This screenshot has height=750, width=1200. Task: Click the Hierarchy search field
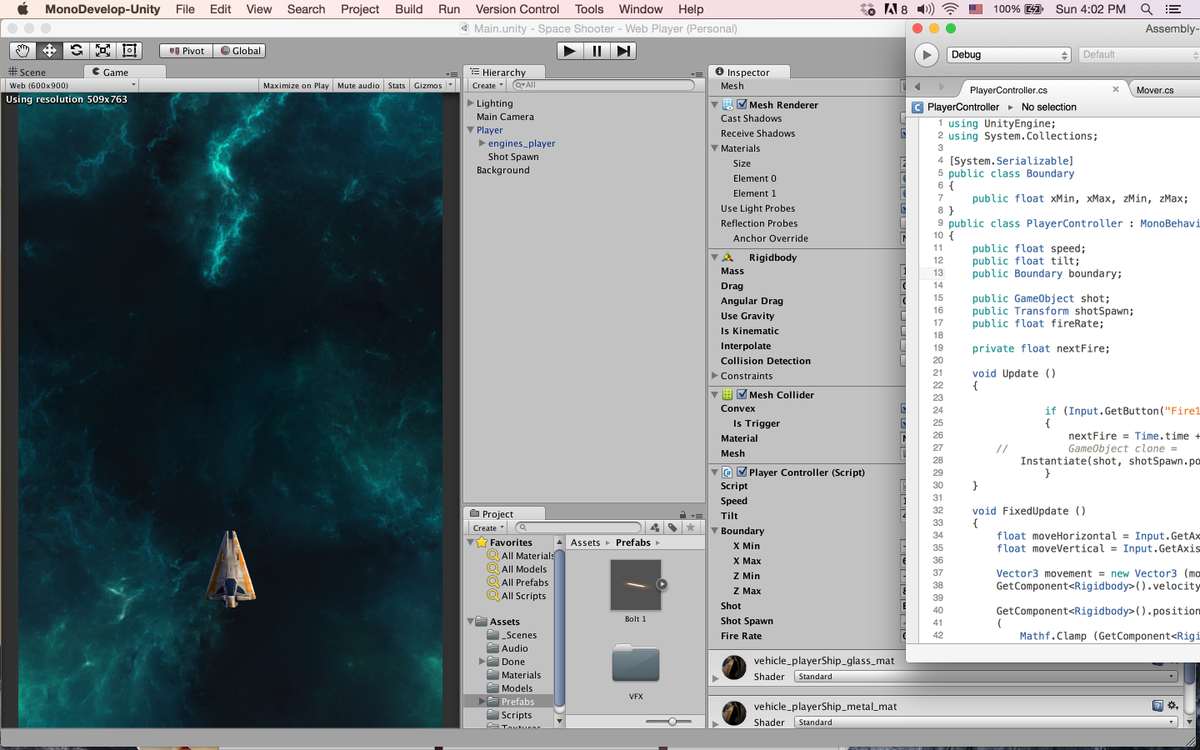[602, 85]
